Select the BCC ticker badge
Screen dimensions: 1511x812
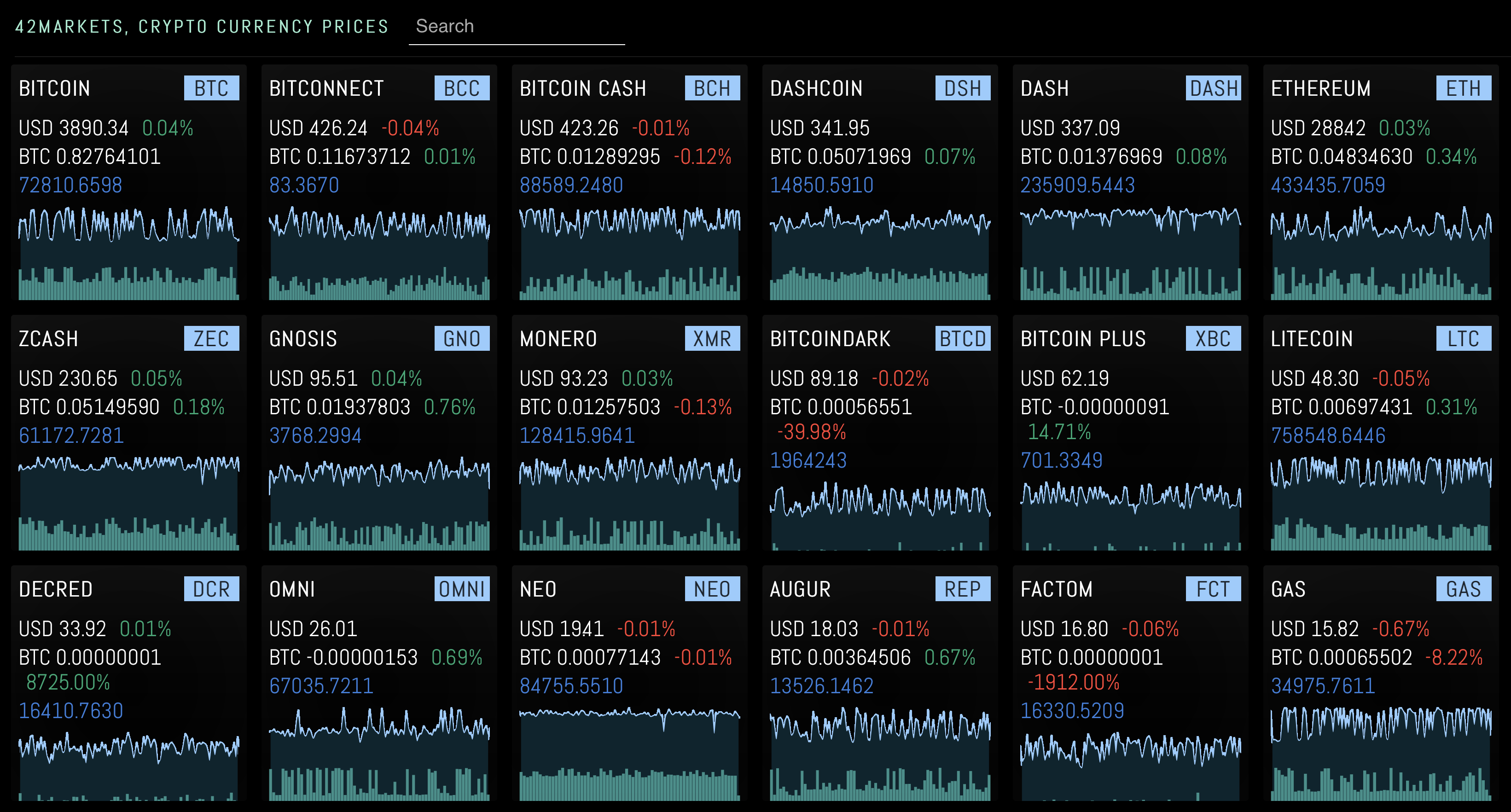[x=462, y=88]
